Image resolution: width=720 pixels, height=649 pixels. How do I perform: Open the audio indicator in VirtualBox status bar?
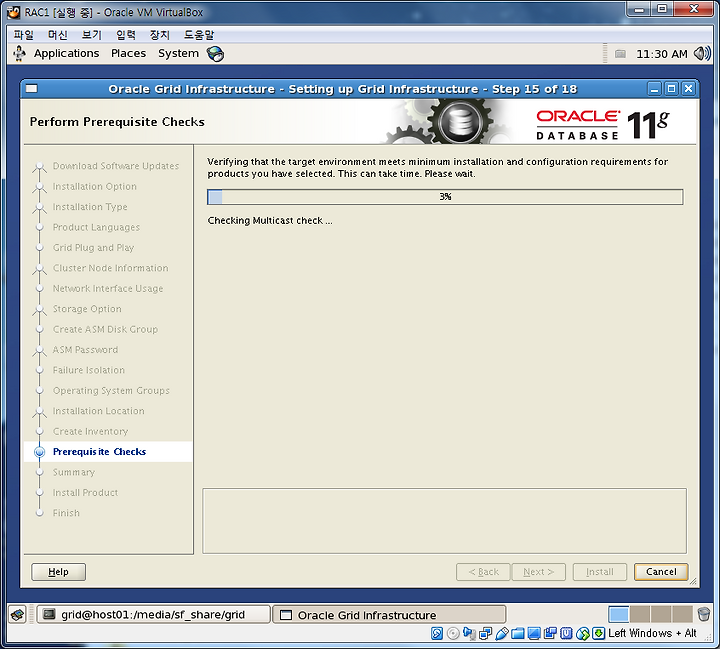[x=469, y=633]
